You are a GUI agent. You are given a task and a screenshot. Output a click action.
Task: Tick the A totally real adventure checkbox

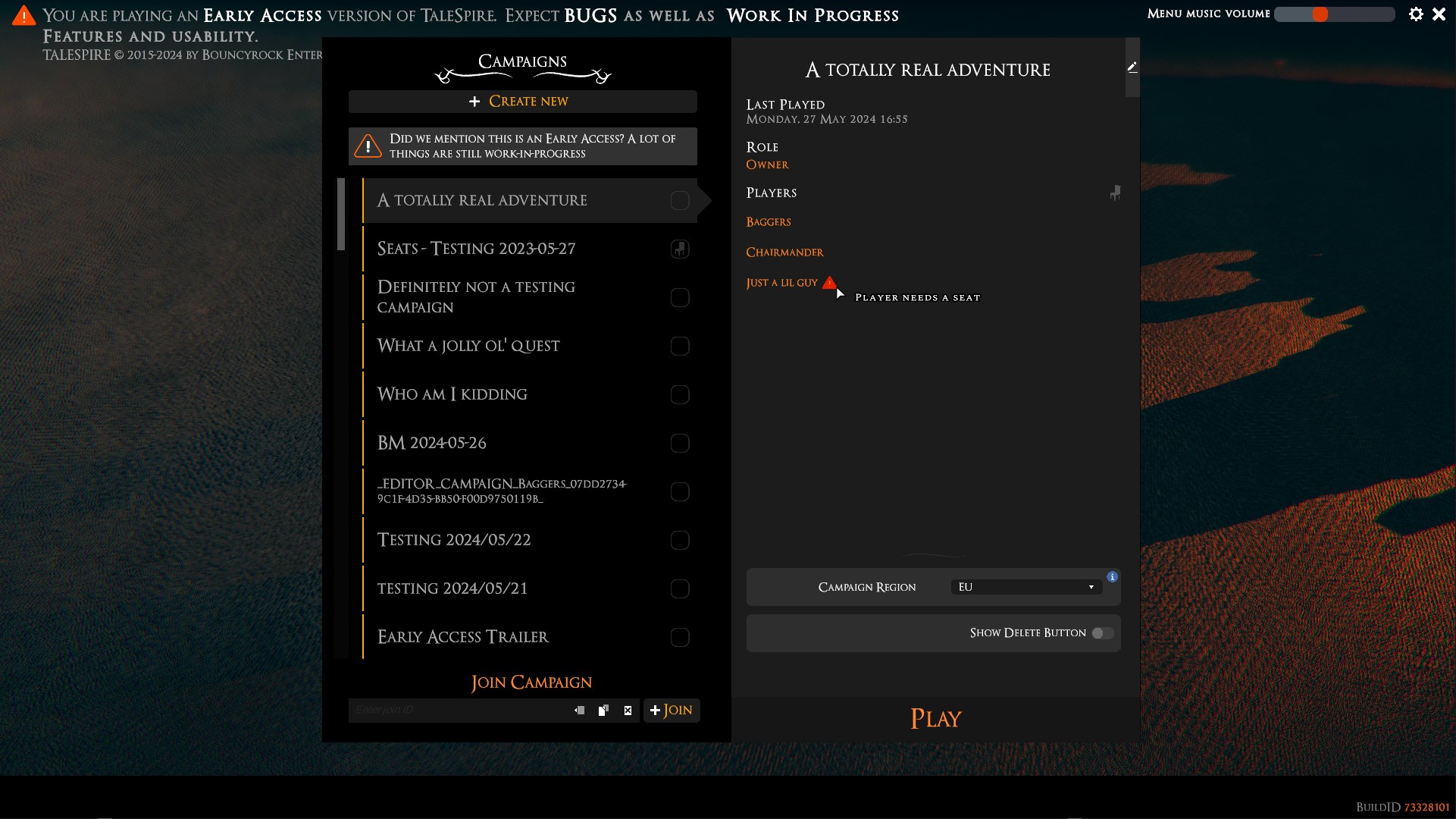coord(680,201)
